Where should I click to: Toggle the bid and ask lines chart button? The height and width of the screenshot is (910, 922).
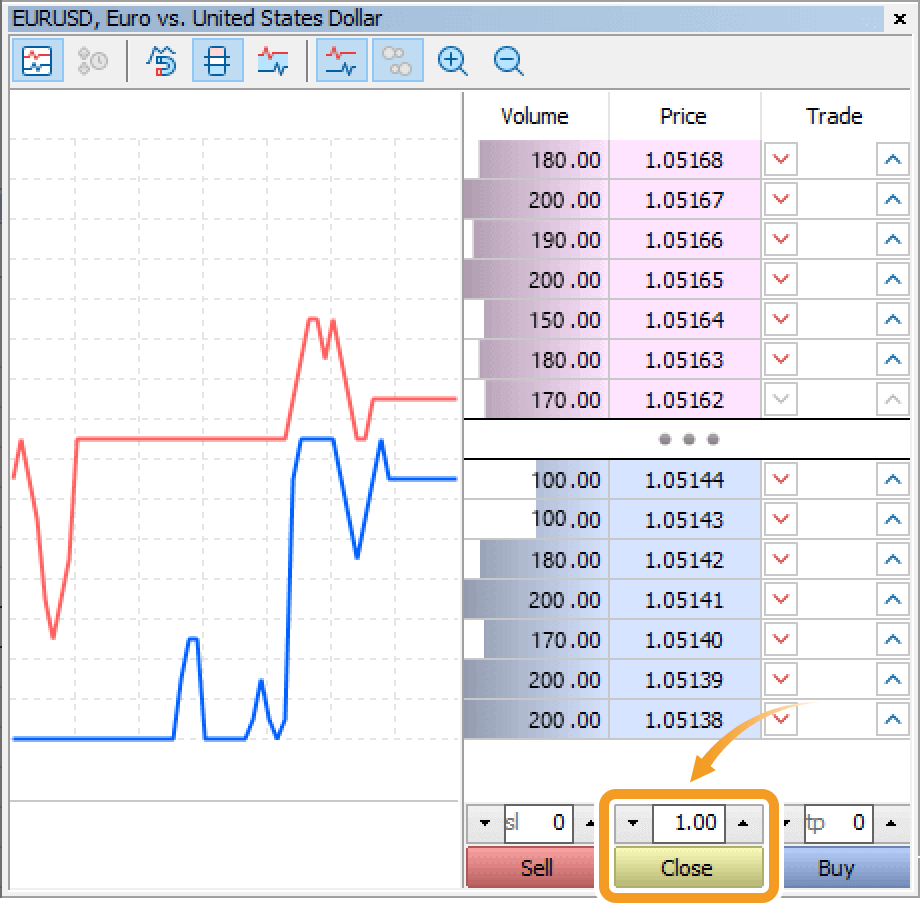coord(342,61)
